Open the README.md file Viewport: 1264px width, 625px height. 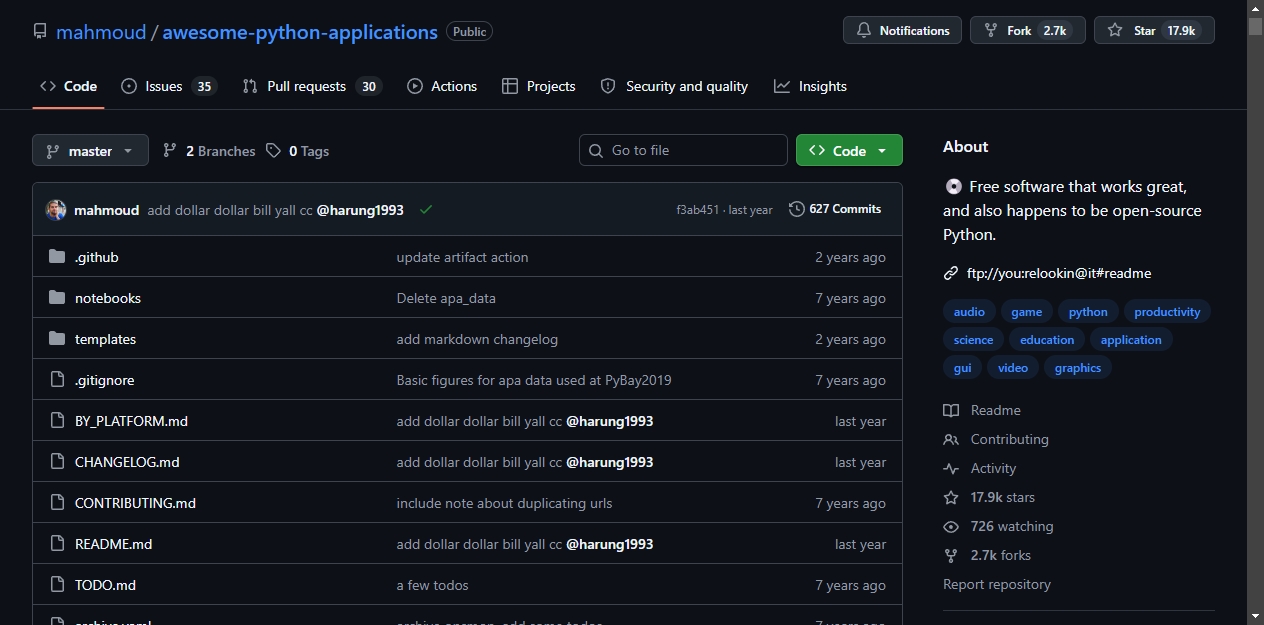click(x=113, y=544)
